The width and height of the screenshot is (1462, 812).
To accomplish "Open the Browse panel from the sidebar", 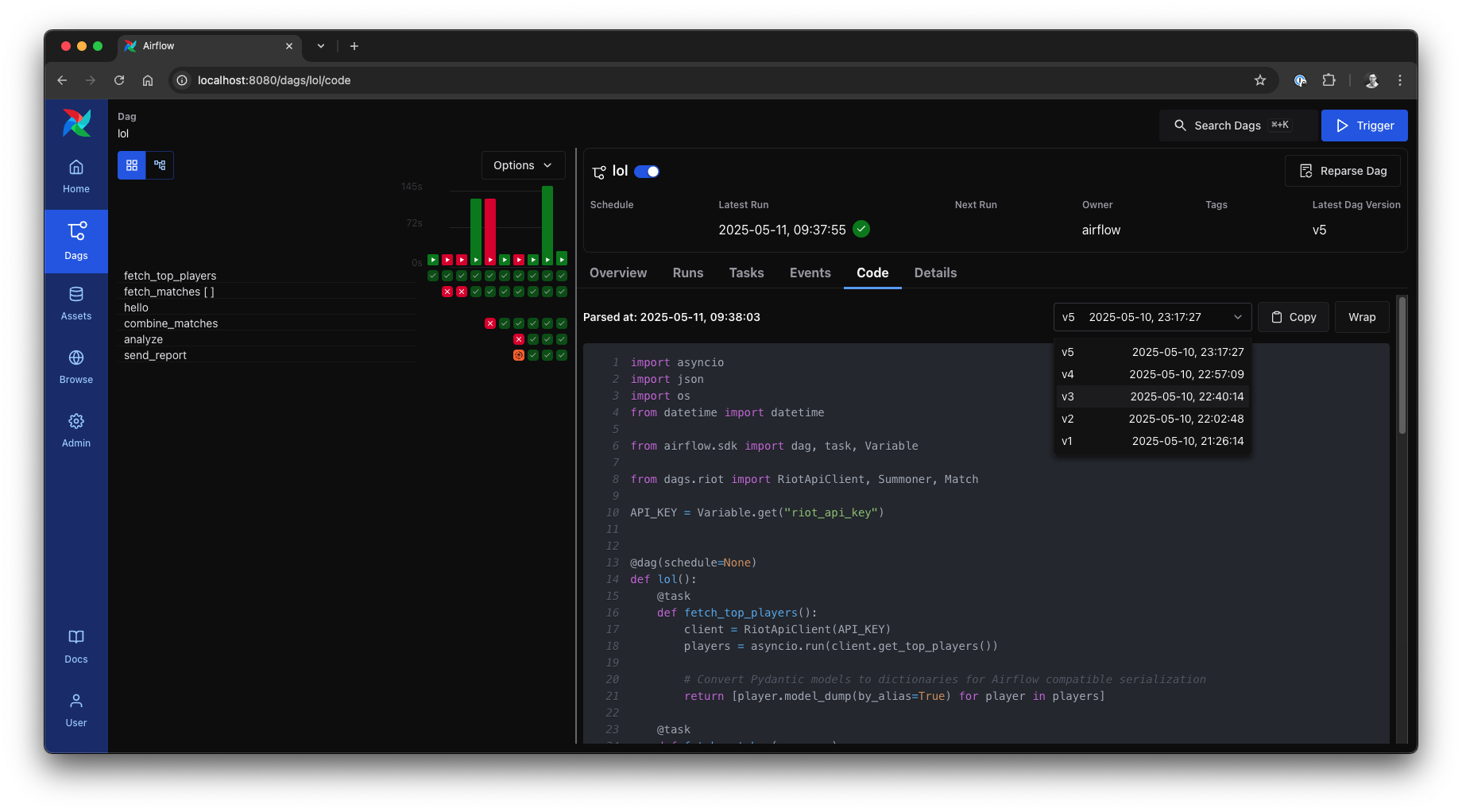I will click(75, 365).
